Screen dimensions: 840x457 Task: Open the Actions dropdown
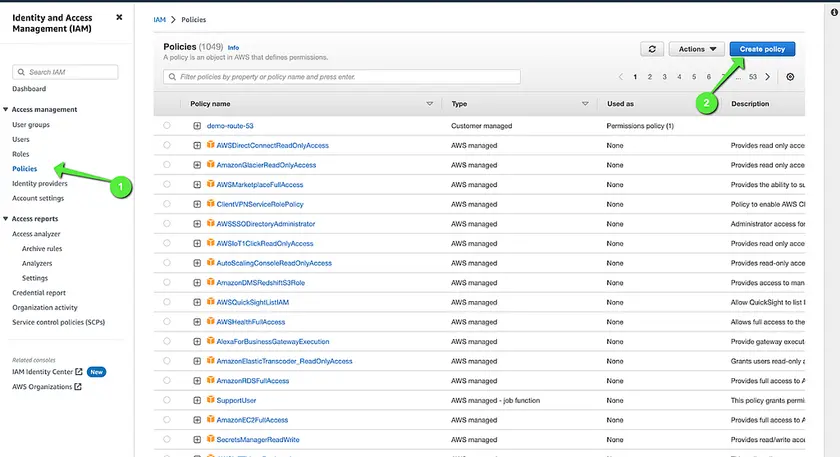click(696, 49)
